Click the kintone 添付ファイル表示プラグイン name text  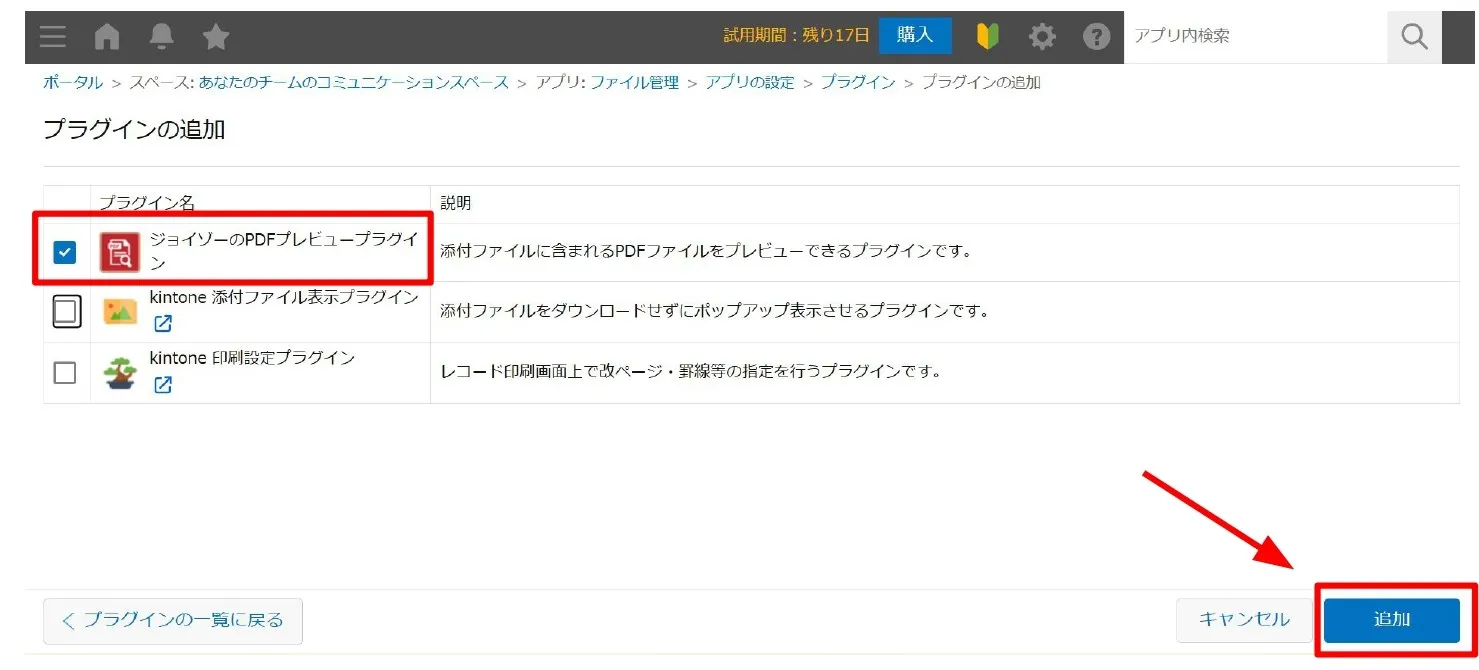pos(284,298)
